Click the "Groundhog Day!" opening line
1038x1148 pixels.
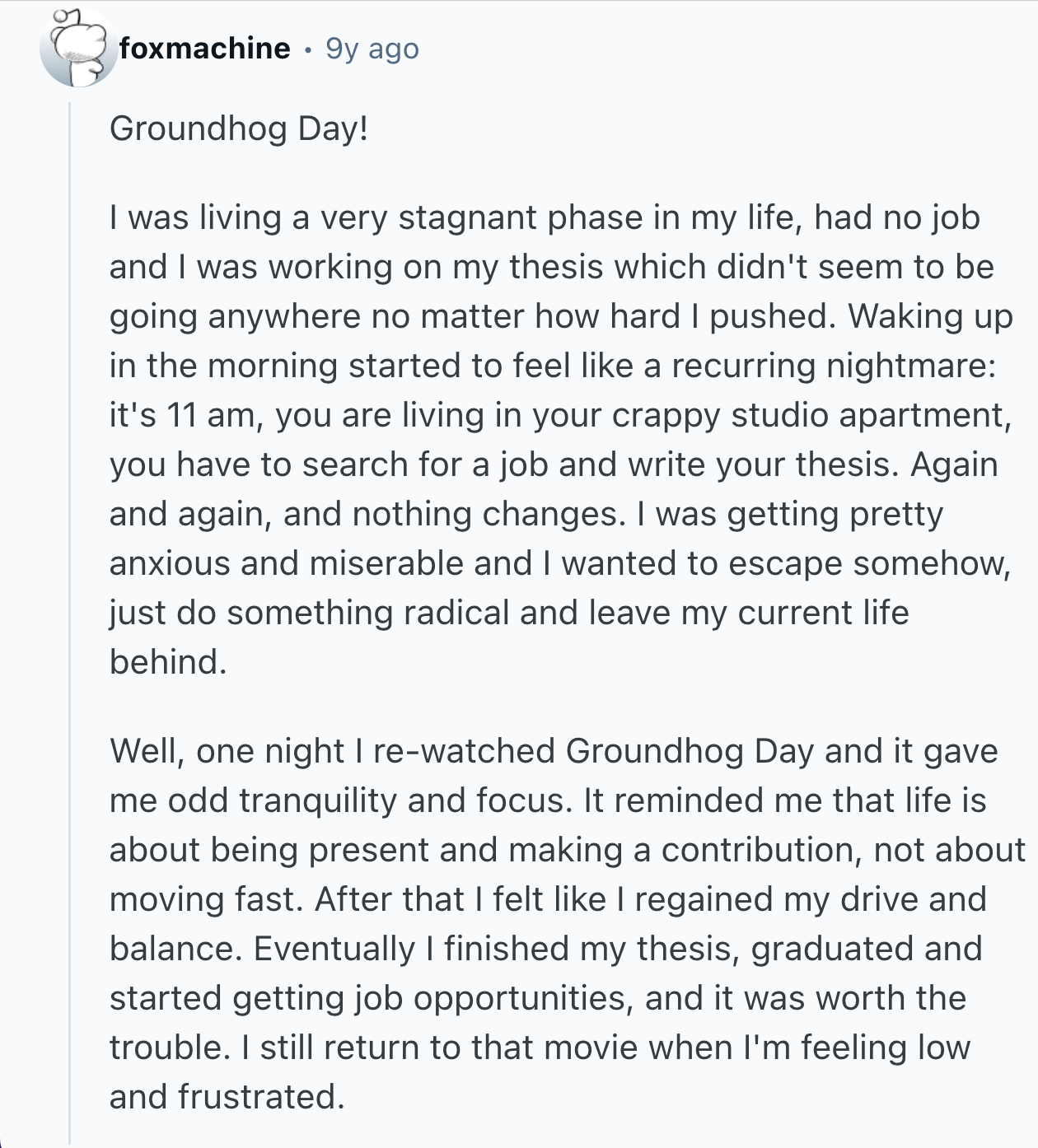238,128
